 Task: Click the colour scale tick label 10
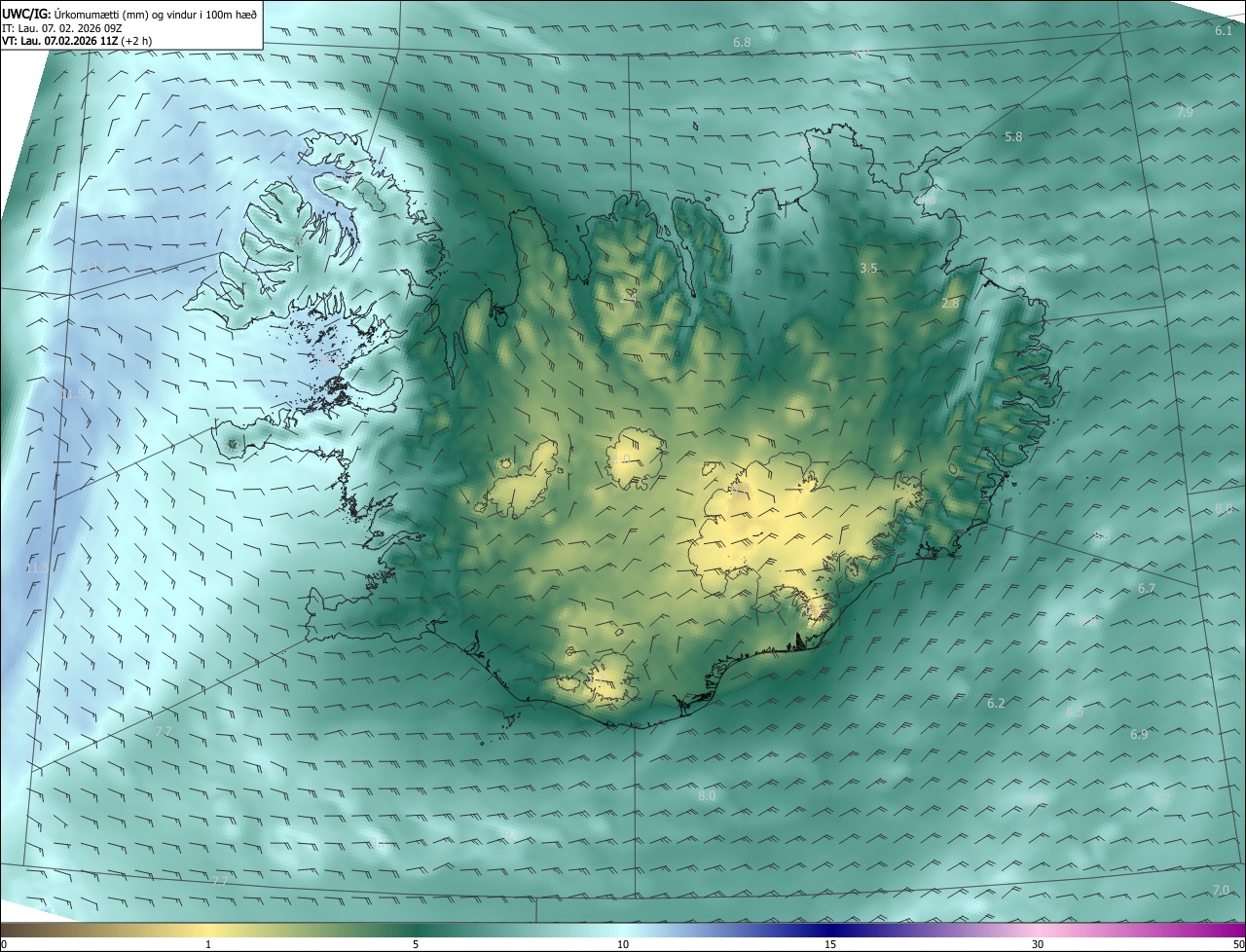coord(623,944)
